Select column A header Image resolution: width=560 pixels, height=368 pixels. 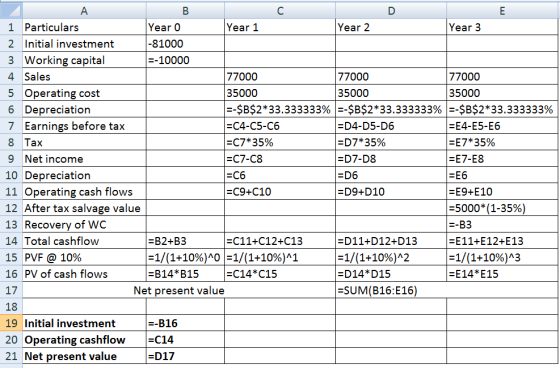(84, 11)
